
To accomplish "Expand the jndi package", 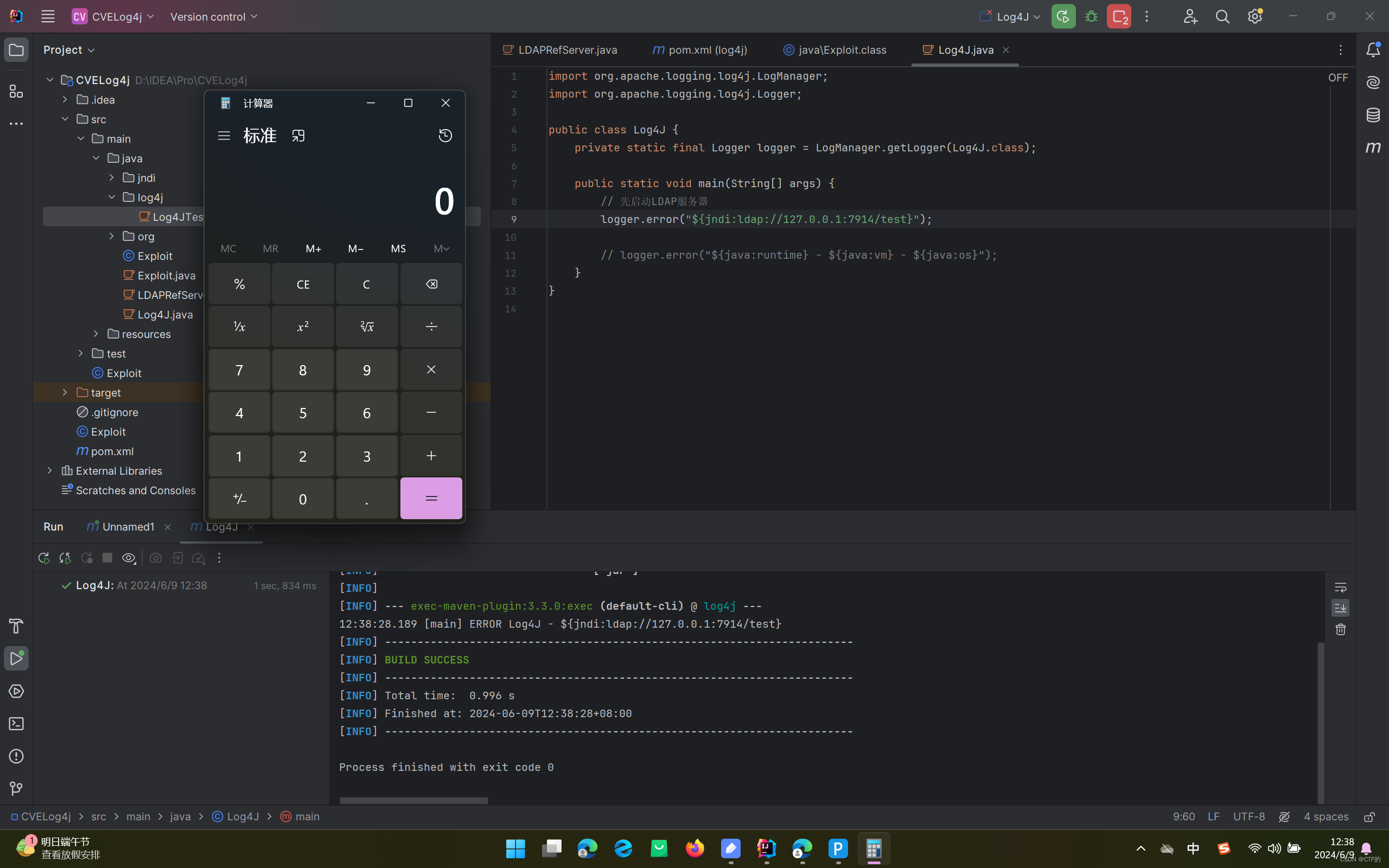I will pyautogui.click(x=111, y=177).
